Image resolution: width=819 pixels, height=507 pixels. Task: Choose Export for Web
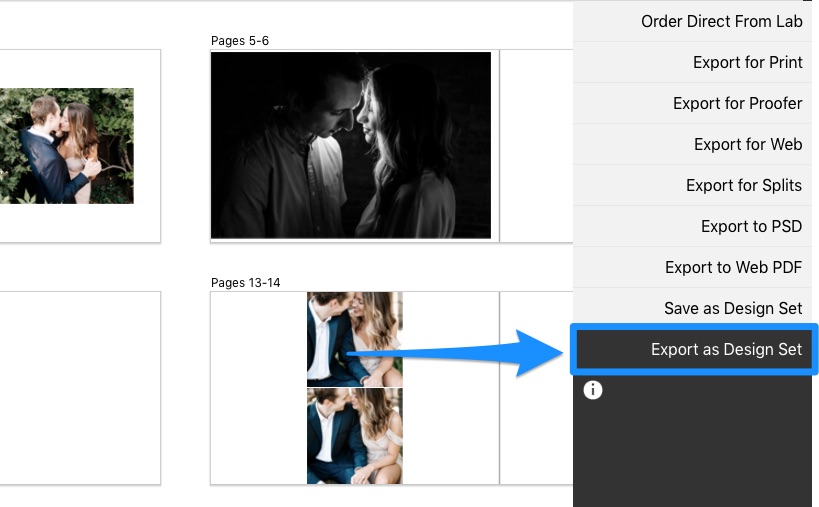click(x=692, y=144)
